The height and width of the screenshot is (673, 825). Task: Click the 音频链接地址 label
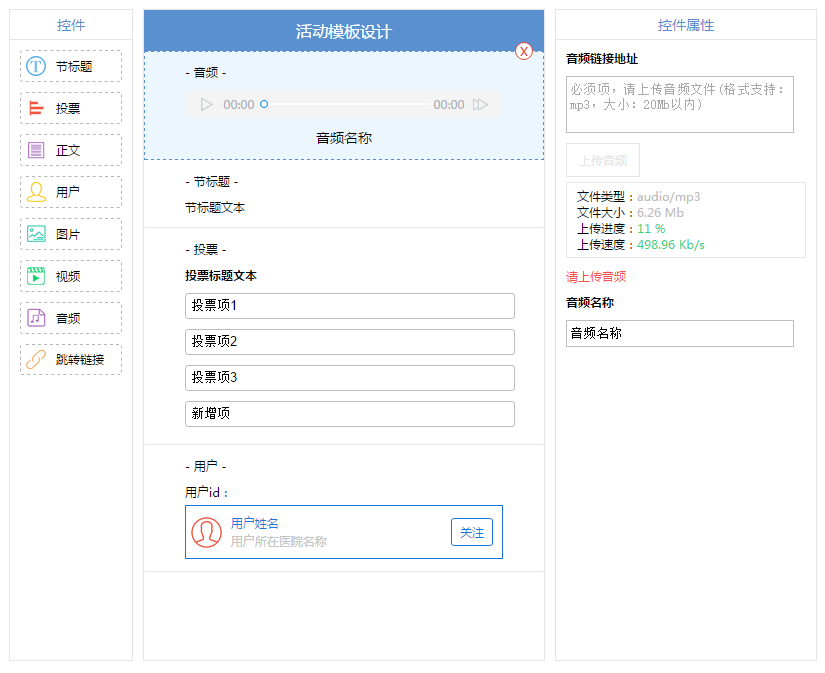tap(602, 59)
